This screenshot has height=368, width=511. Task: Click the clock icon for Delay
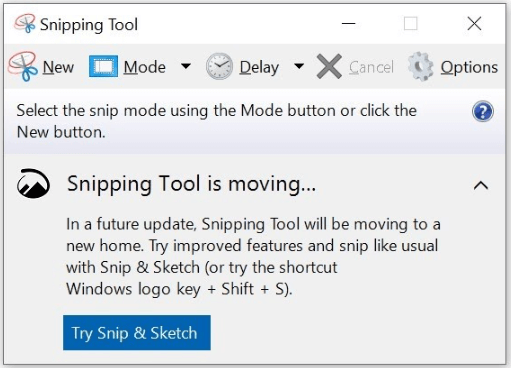tap(219, 66)
